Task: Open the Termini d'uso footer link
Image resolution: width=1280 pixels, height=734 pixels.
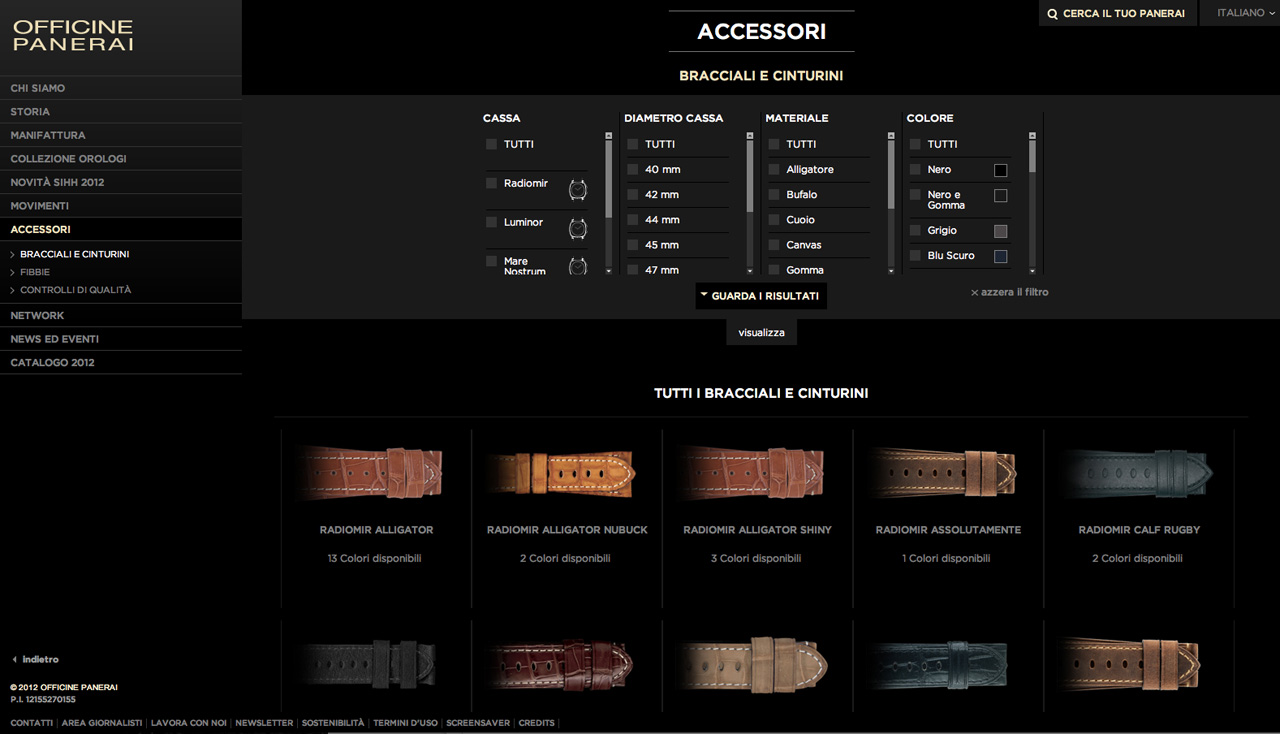Action: pos(406,723)
